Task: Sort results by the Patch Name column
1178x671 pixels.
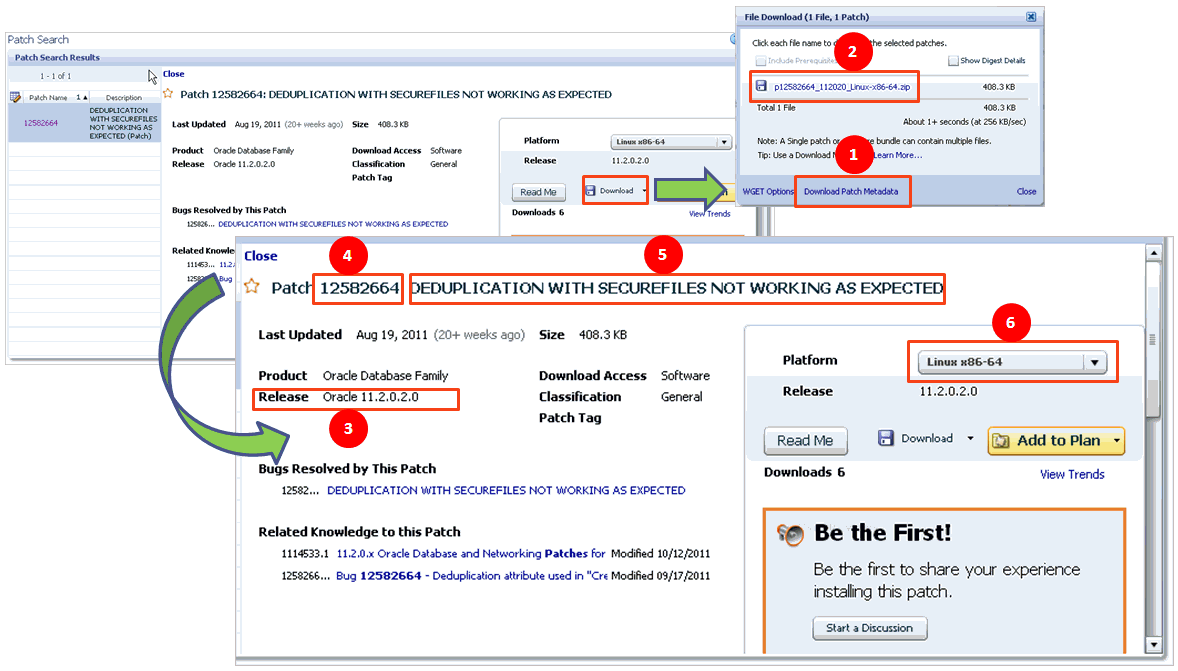Action: 48,98
